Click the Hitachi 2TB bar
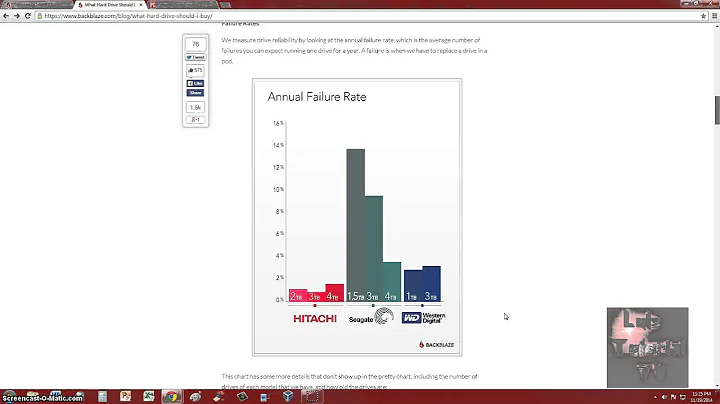Screen dimensions: 720x404 (x=298, y=295)
